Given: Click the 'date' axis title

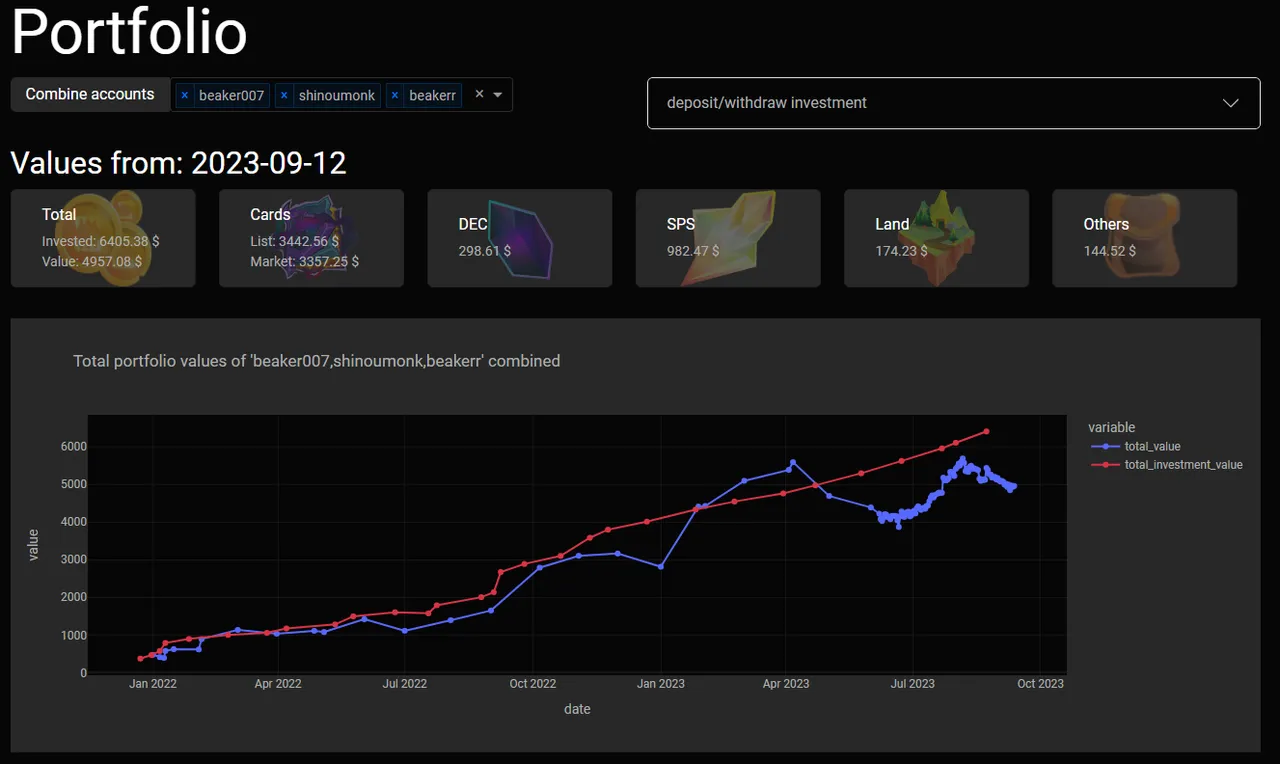Looking at the screenshot, I should tap(577, 709).
